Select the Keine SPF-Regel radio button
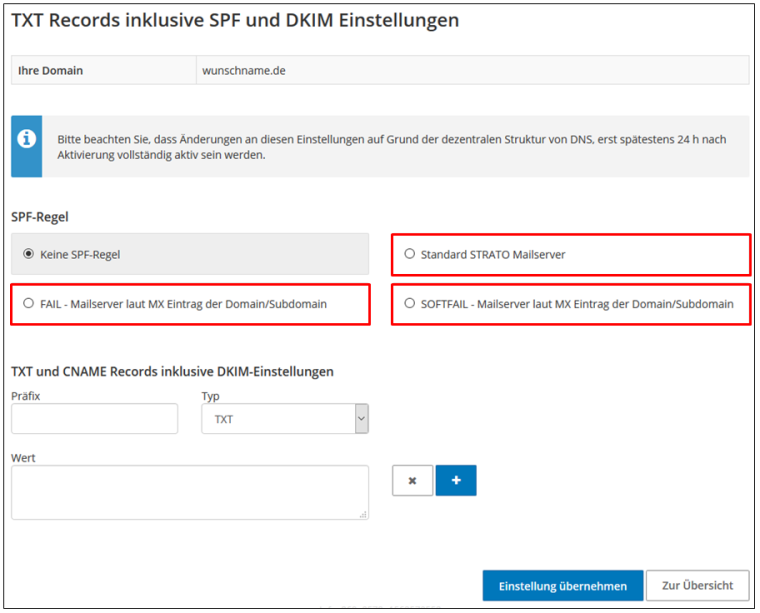 [29, 254]
